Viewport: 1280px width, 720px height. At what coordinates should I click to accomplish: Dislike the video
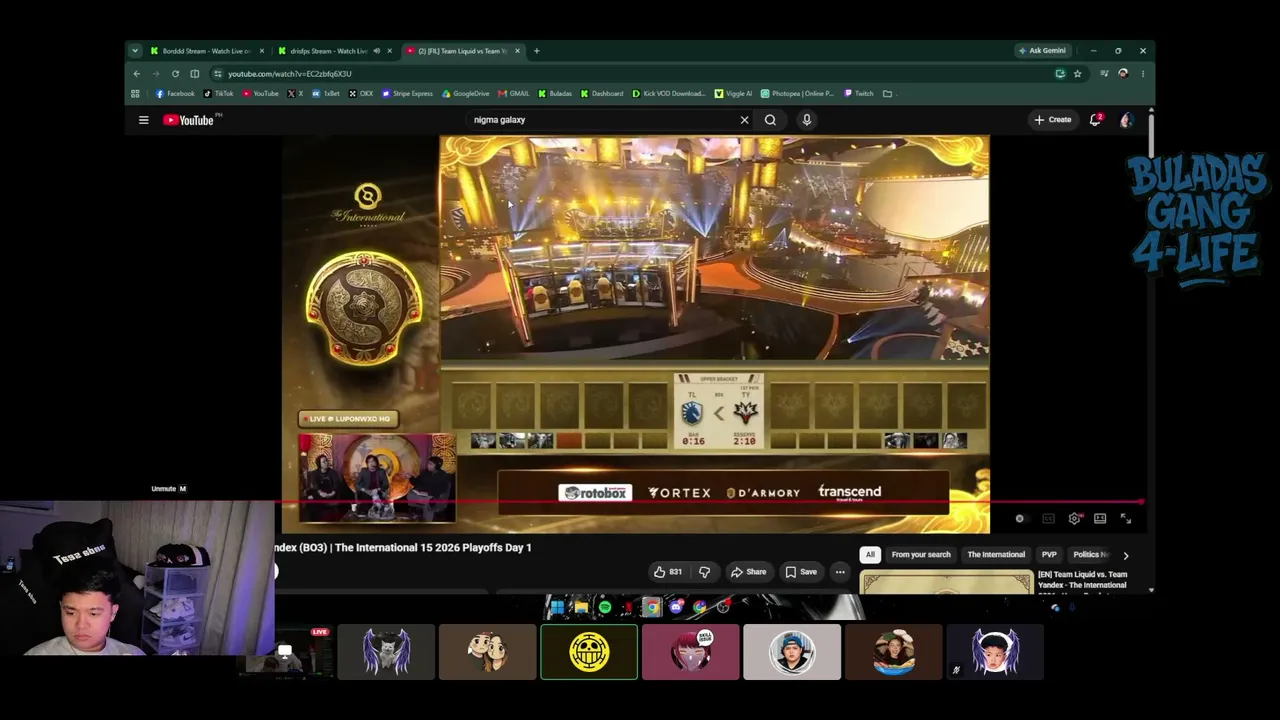(704, 572)
